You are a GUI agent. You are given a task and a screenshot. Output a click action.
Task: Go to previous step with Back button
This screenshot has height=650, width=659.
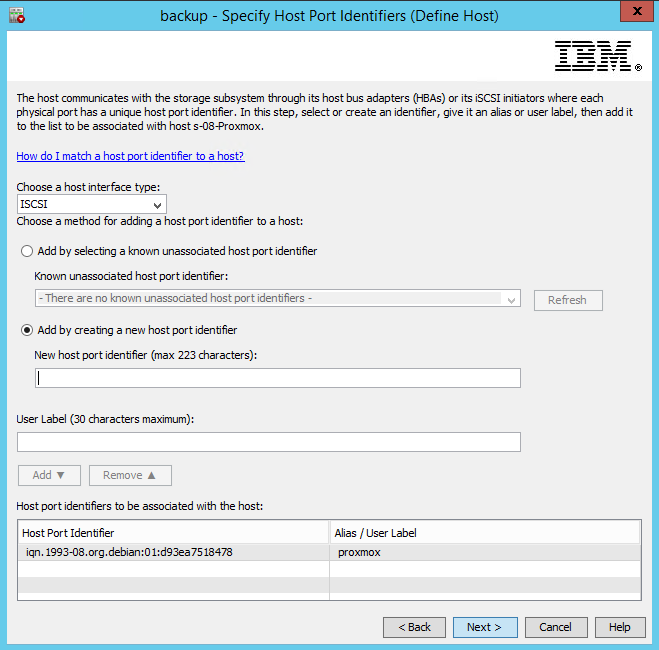coord(414,627)
